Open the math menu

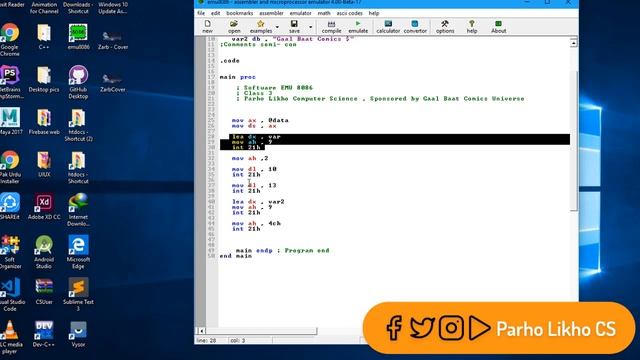pyautogui.click(x=324, y=13)
